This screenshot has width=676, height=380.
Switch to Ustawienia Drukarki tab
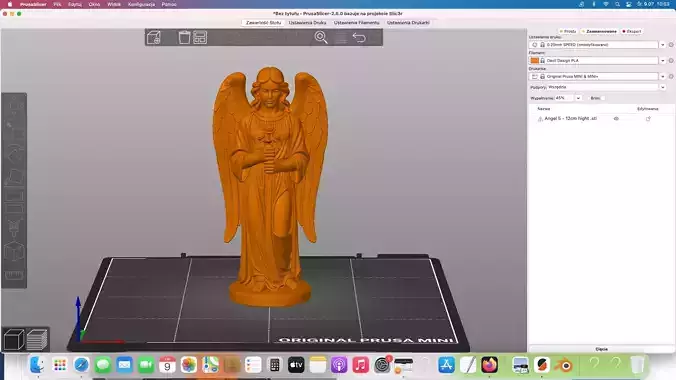[x=408, y=22]
